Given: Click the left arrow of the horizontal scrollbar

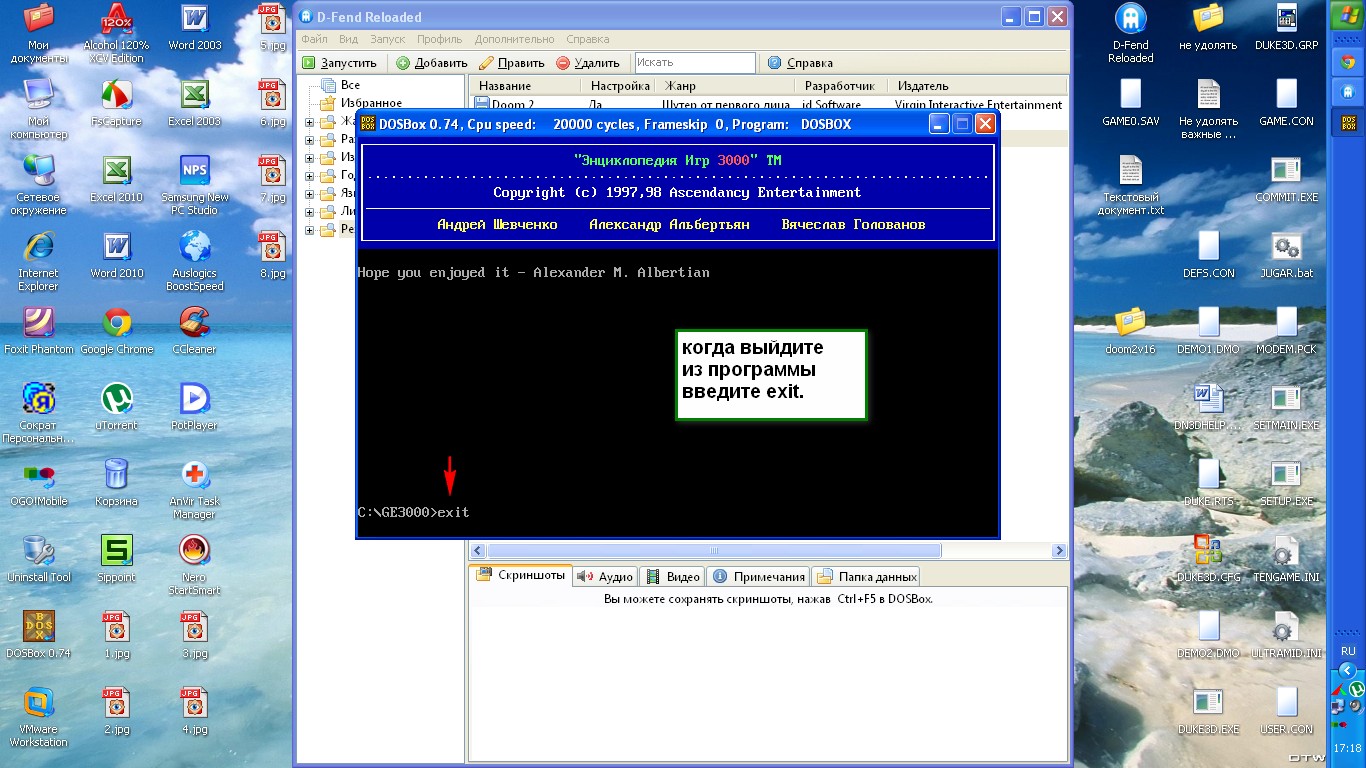Looking at the screenshot, I should click(x=478, y=551).
